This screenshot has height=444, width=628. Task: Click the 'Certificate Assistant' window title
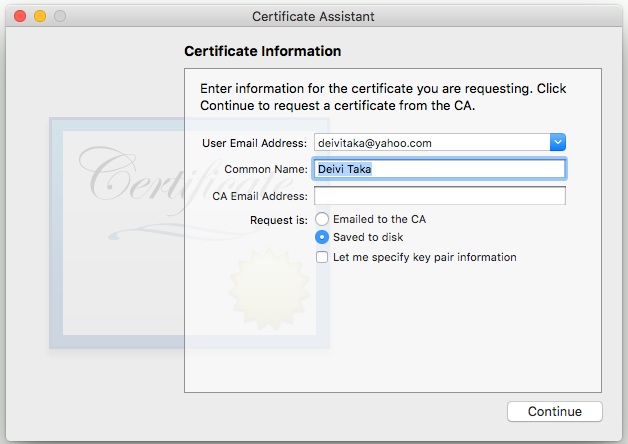click(x=313, y=17)
